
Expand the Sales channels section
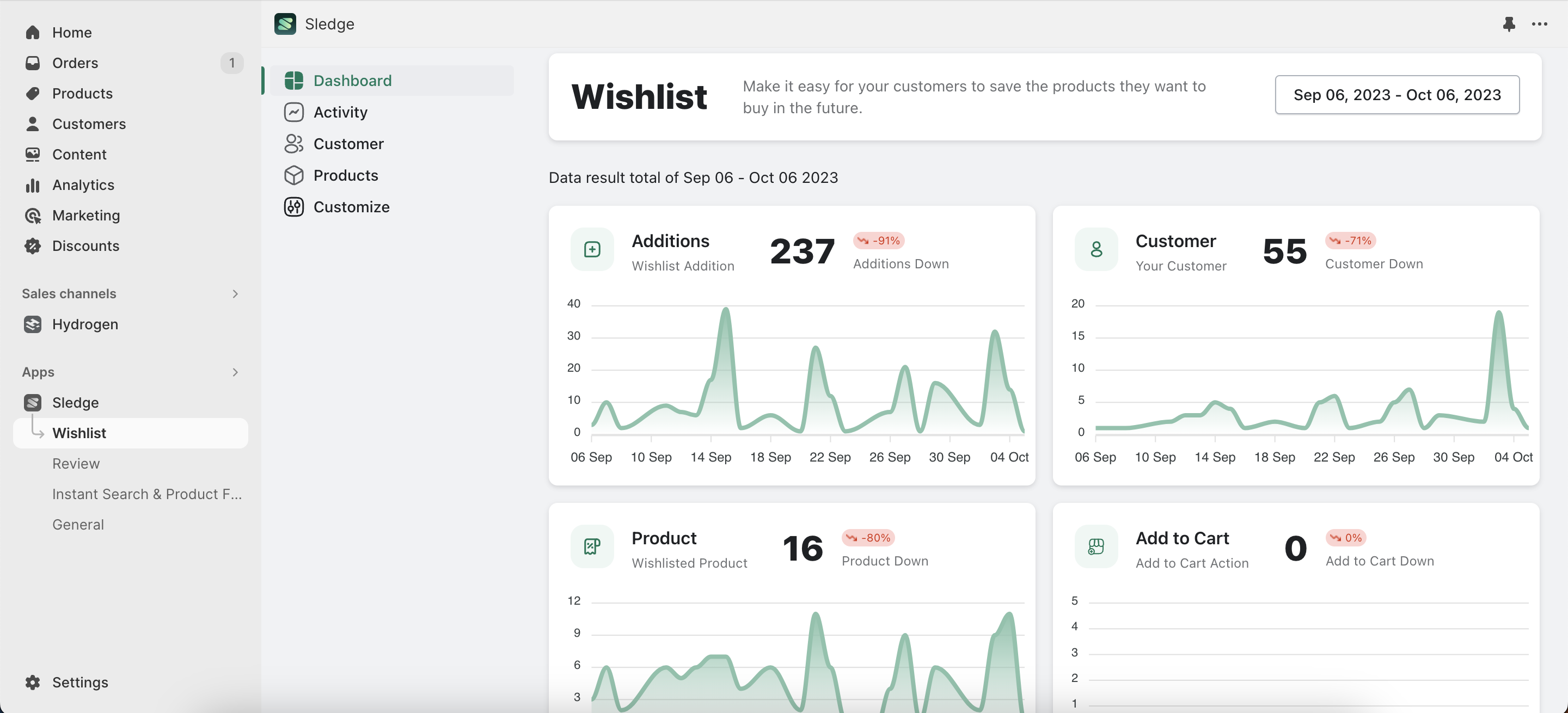235,294
